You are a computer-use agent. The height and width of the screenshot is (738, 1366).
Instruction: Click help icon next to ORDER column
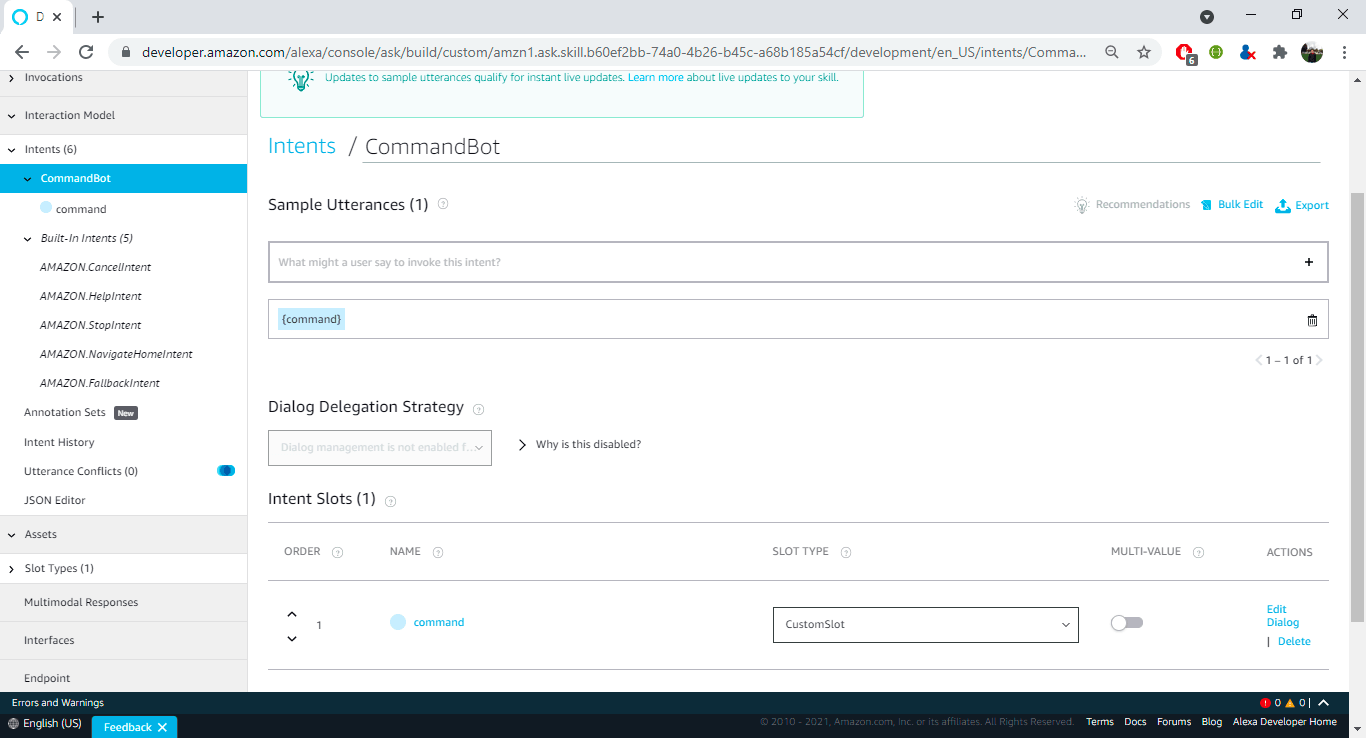click(337, 552)
